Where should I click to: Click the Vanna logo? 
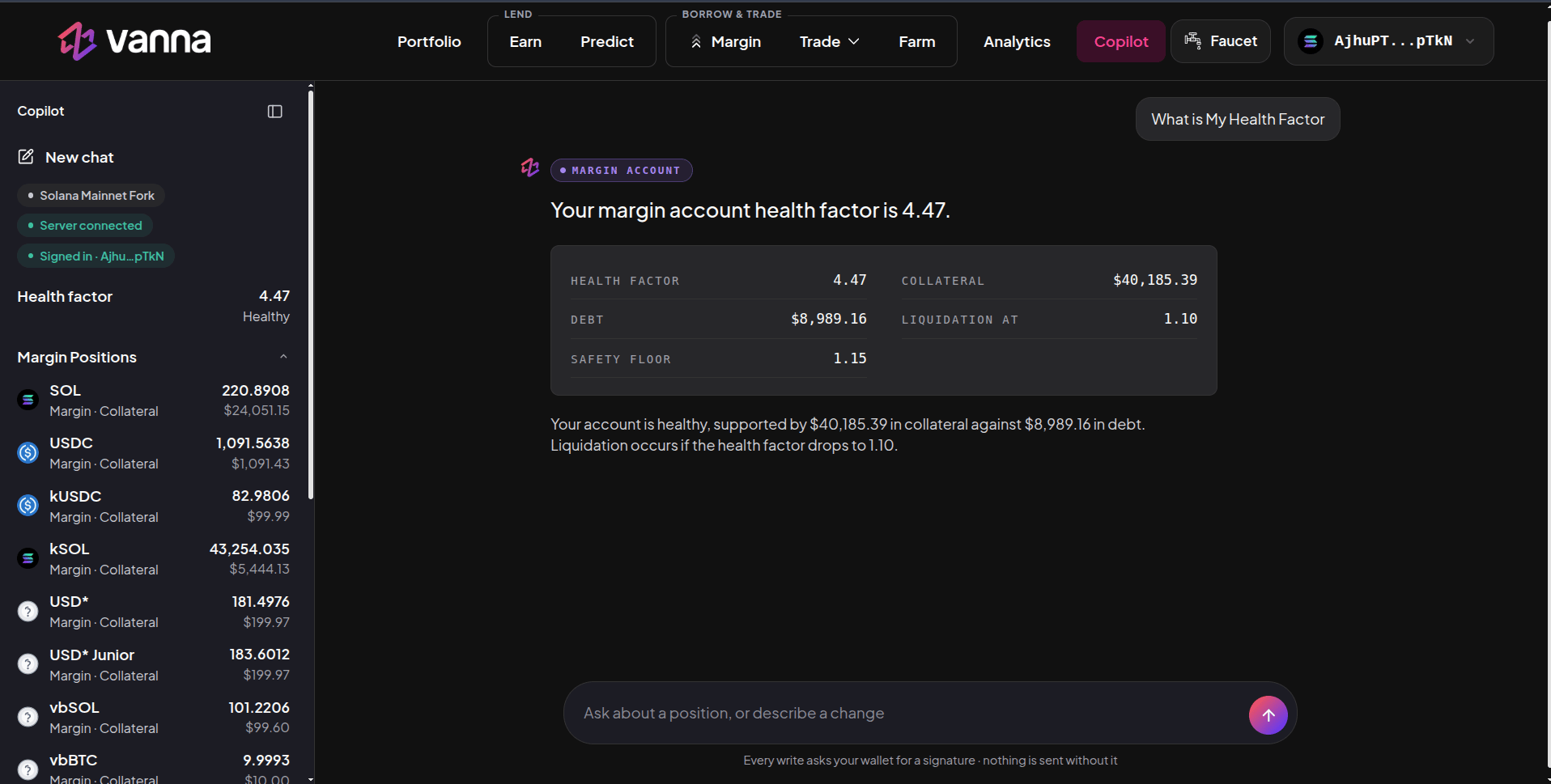134,40
